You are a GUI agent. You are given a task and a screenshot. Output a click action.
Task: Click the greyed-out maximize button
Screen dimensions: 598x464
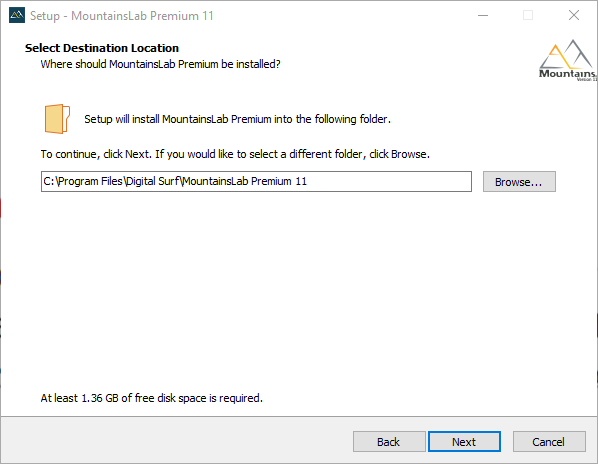coord(528,16)
